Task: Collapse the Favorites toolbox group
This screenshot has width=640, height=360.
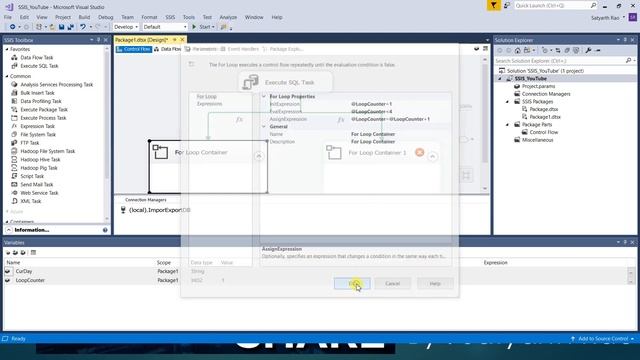Action: pos(7,49)
